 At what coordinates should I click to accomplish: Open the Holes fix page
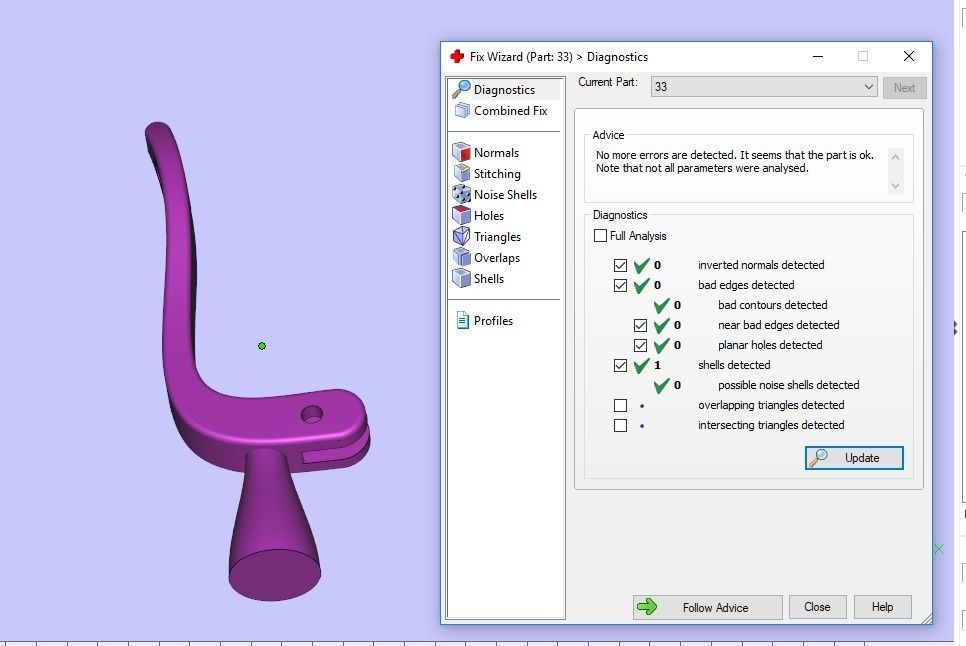(x=489, y=216)
